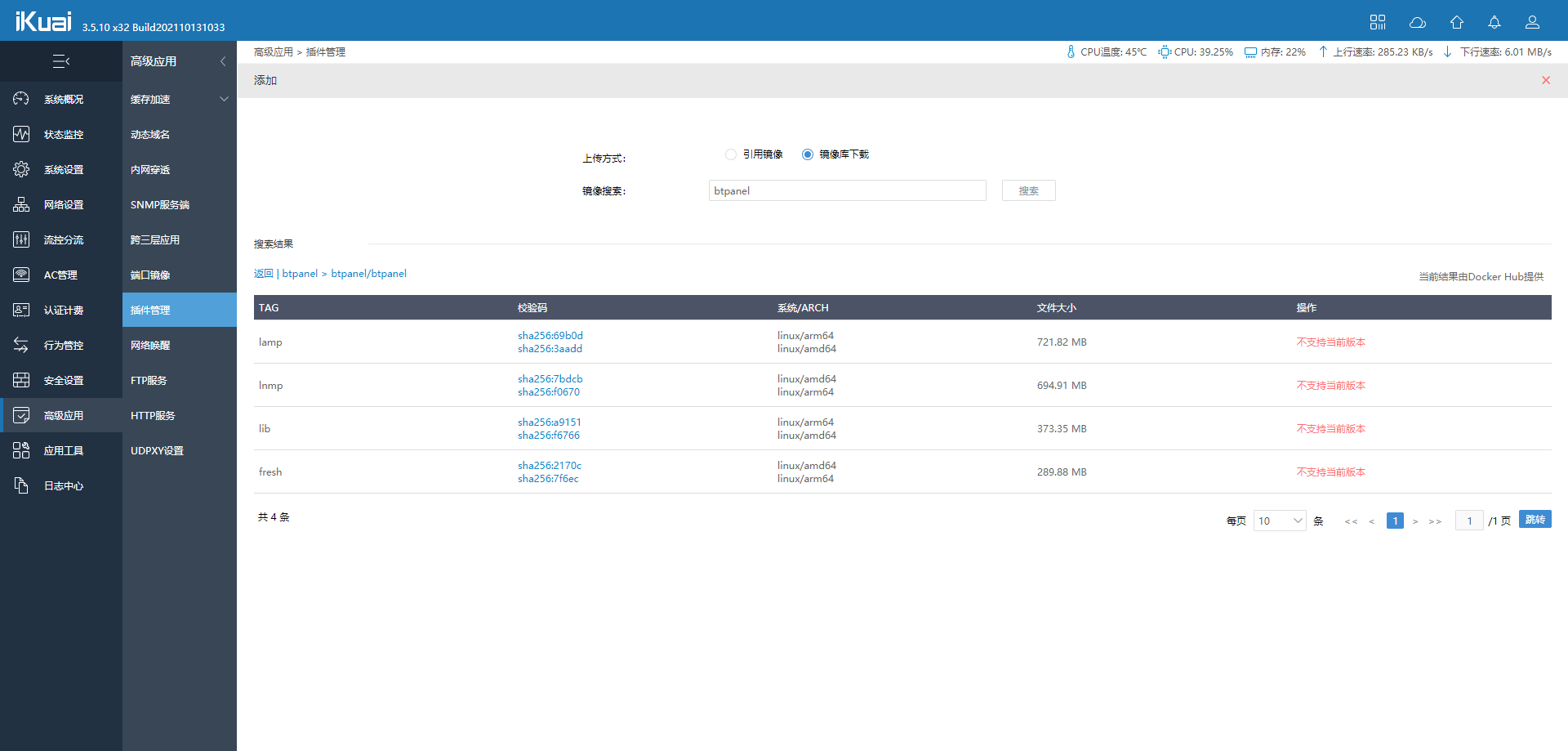Open user account icon
The height and width of the screenshot is (751, 1568).
click(1533, 22)
